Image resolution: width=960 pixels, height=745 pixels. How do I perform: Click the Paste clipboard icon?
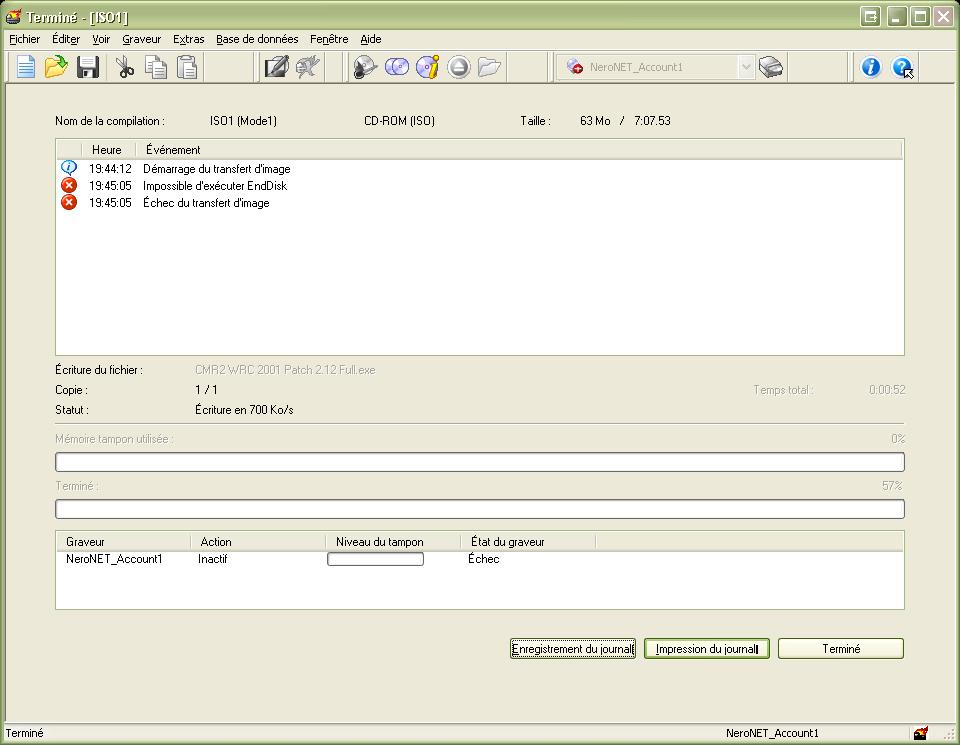tap(187, 67)
